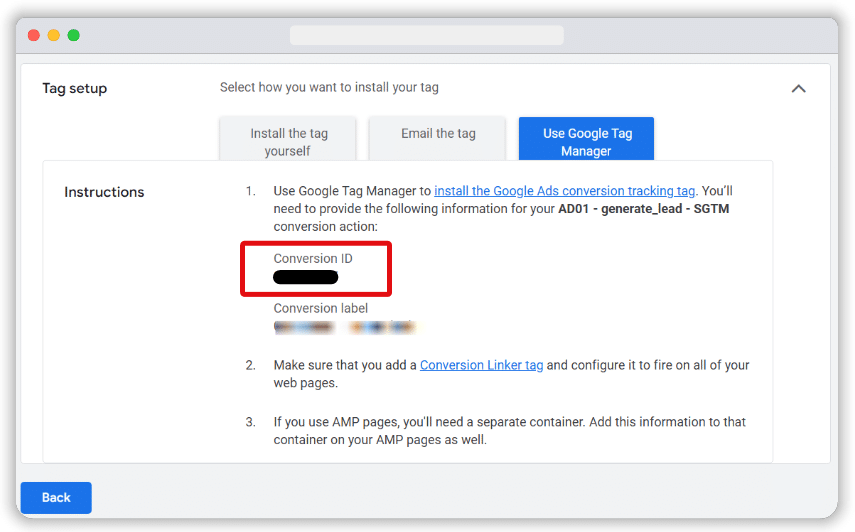Switch to the 'Email the tag' tab

click(437, 139)
